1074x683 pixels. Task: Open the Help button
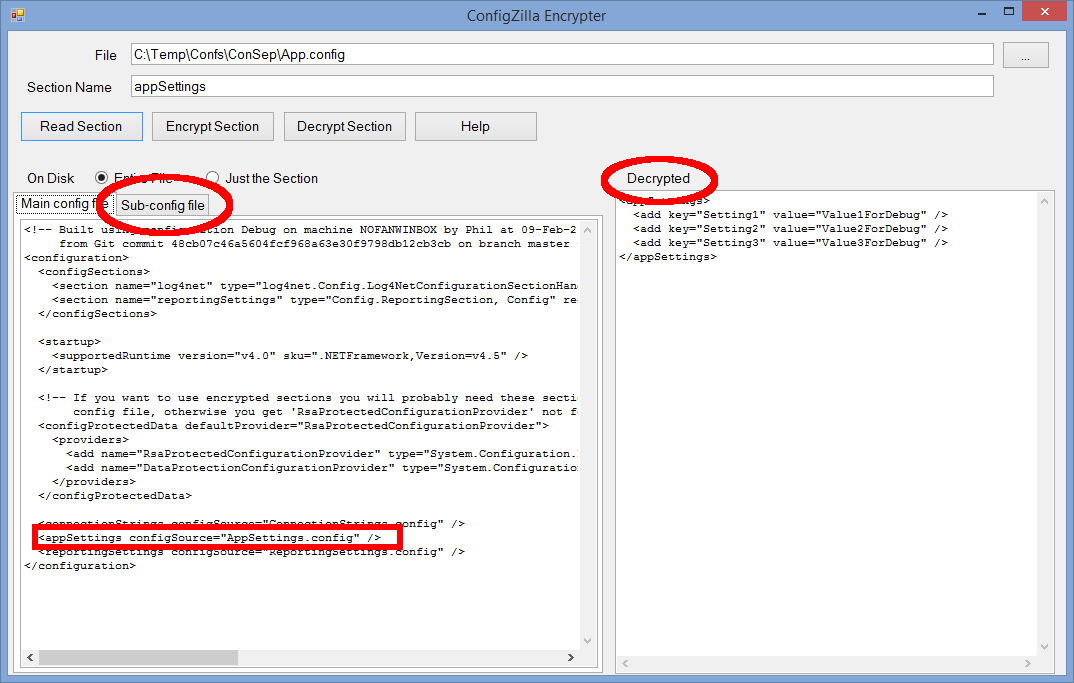[x=475, y=126]
